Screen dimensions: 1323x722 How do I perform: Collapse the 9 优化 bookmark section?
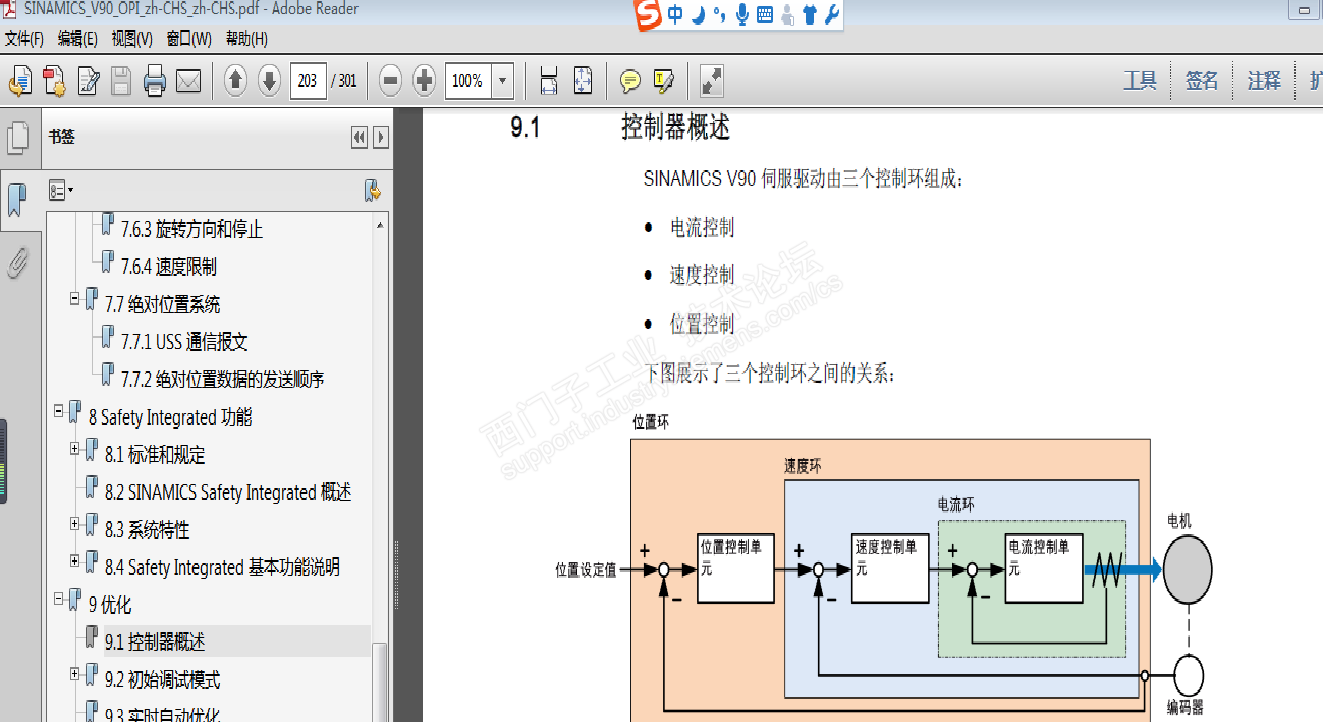tap(58, 600)
